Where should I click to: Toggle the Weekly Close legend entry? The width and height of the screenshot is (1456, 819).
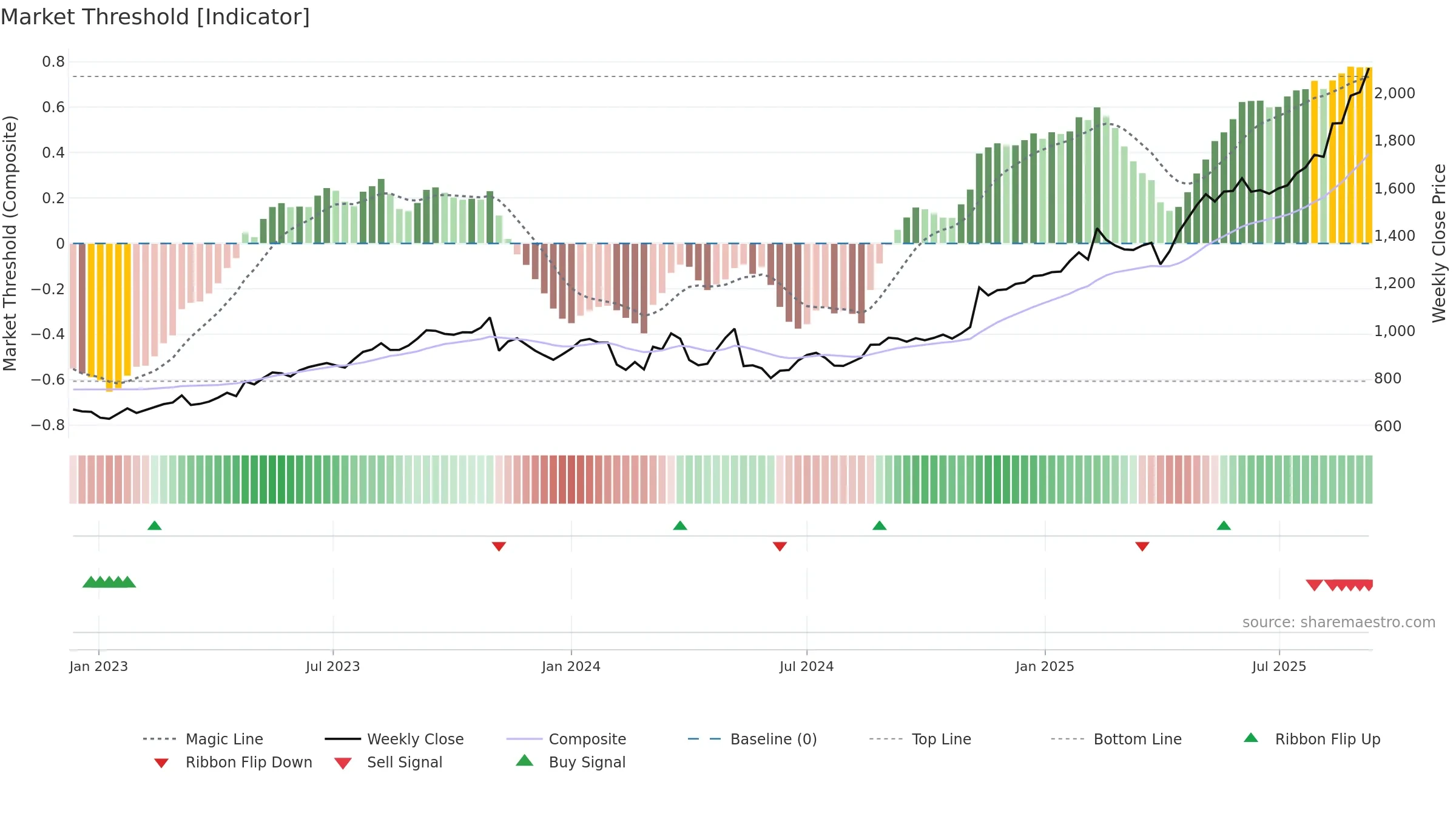(x=394, y=739)
